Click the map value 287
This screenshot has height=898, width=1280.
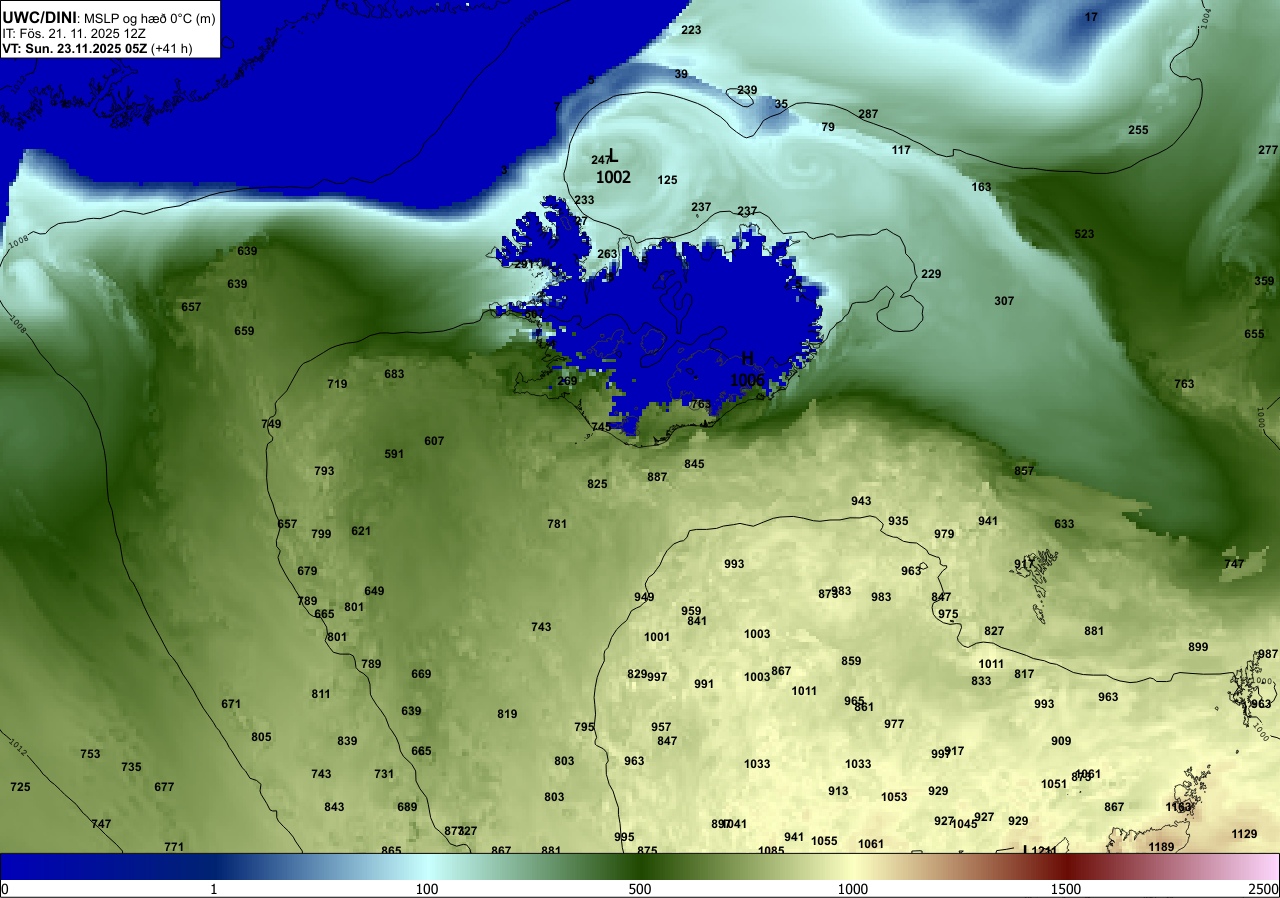868,114
